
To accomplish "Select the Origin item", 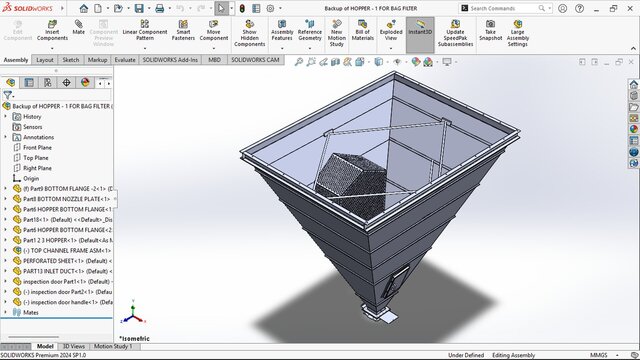I will [31, 178].
